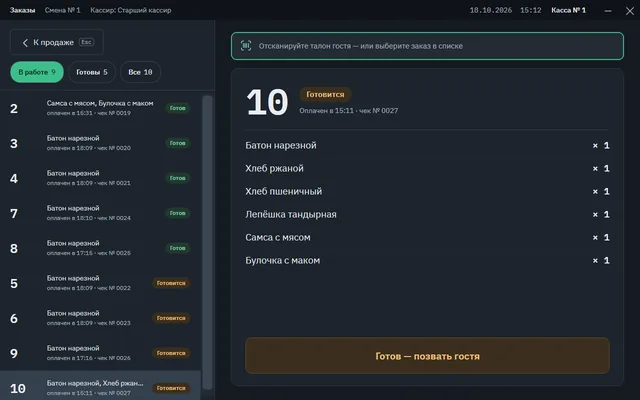Click the Готовится badge of order 5
The width and height of the screenshot is (640, 400).
(x=171, y=283)
